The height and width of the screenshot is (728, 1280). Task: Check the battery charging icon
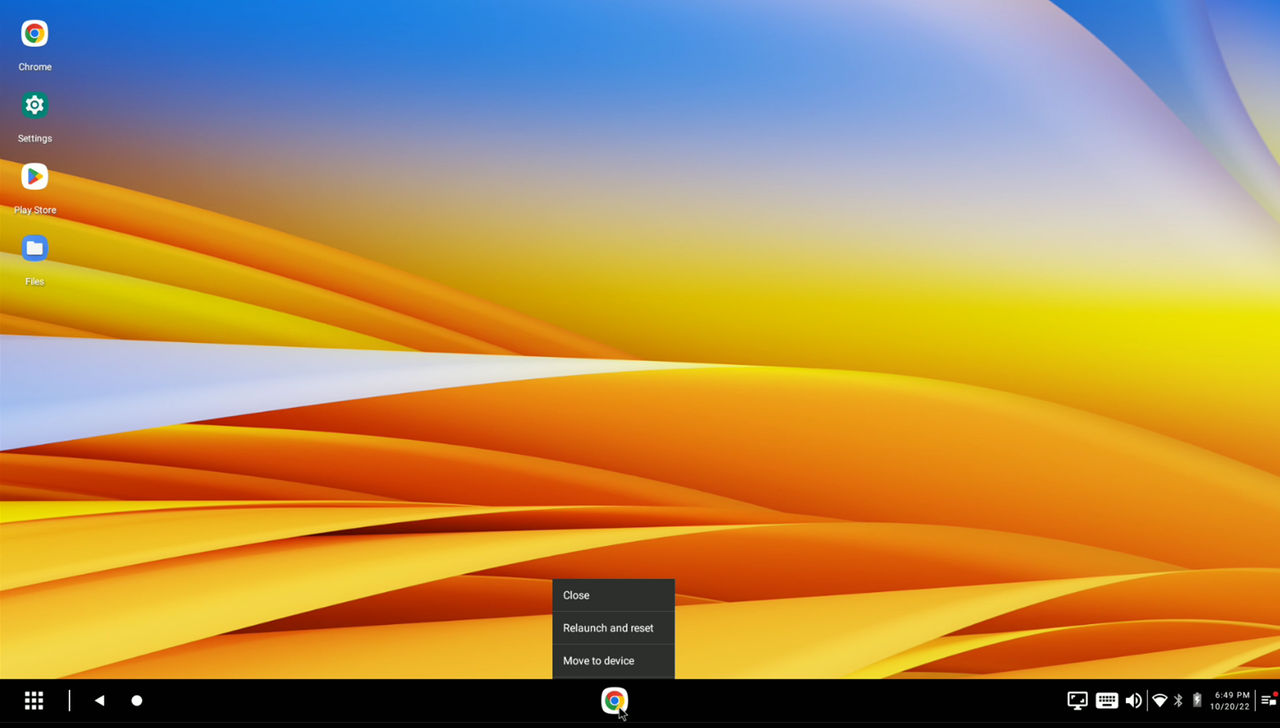coord(1197,701)
